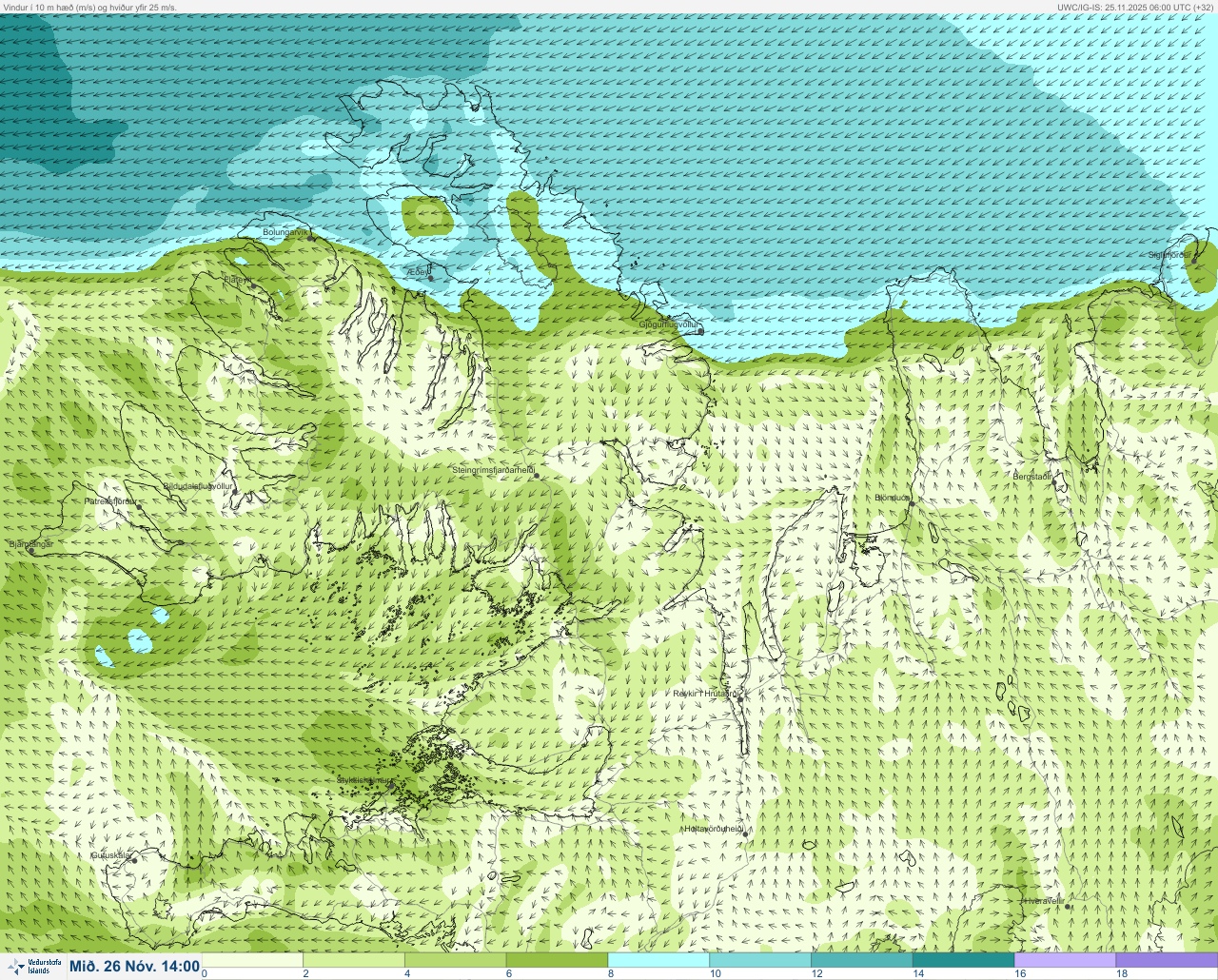Select the Bergstaðir station label

coord(1032,476)
